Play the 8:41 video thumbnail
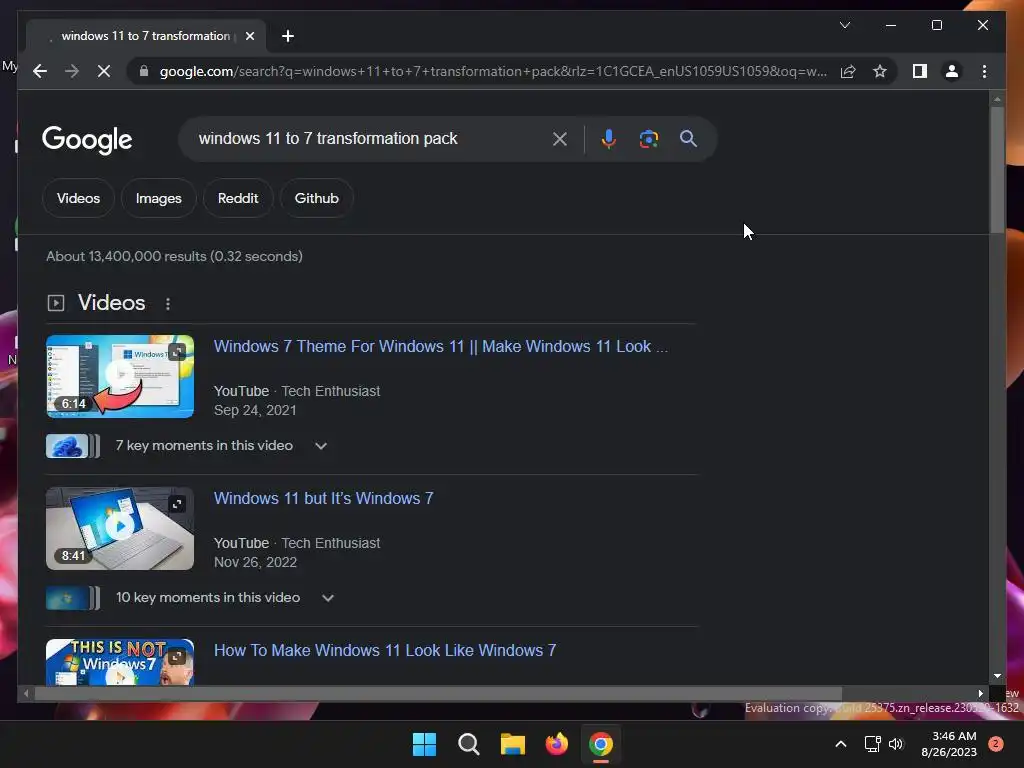 tap(120, 528)
